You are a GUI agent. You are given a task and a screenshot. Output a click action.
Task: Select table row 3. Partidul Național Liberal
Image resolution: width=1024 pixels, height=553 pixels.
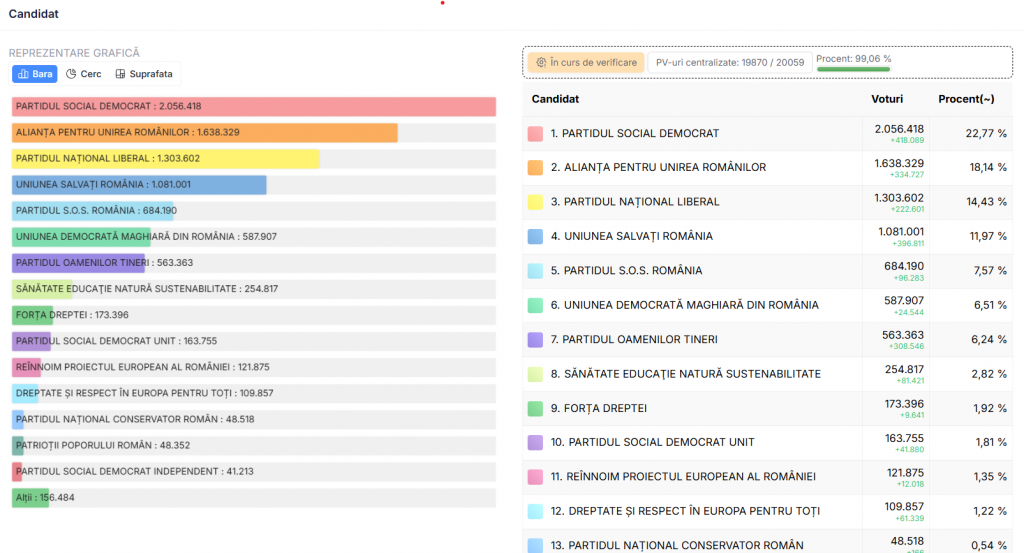[767, 202]
